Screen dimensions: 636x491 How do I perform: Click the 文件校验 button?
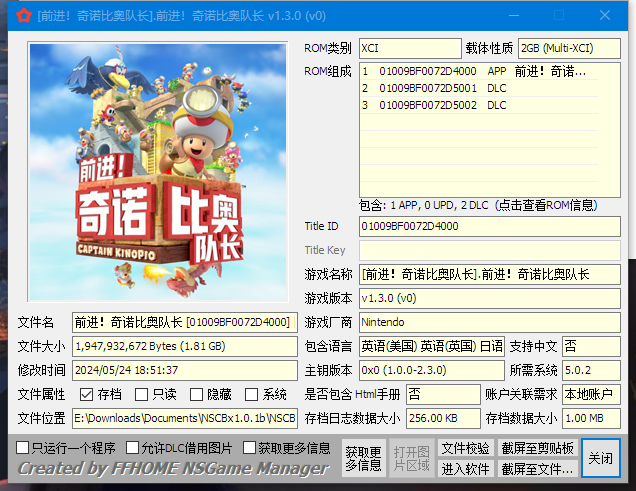click(x=466, y=448)
